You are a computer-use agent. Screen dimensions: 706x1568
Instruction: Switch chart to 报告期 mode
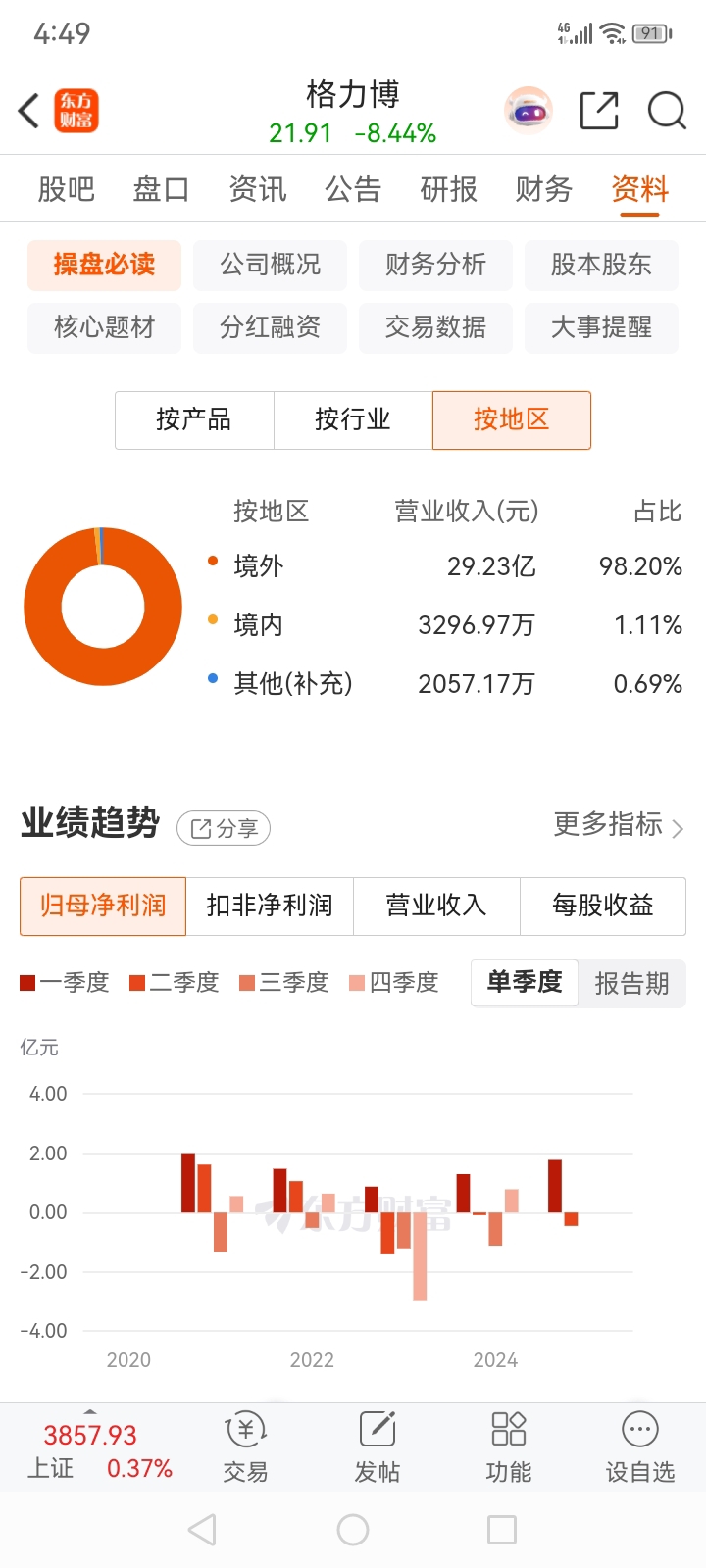click(631, 983)
